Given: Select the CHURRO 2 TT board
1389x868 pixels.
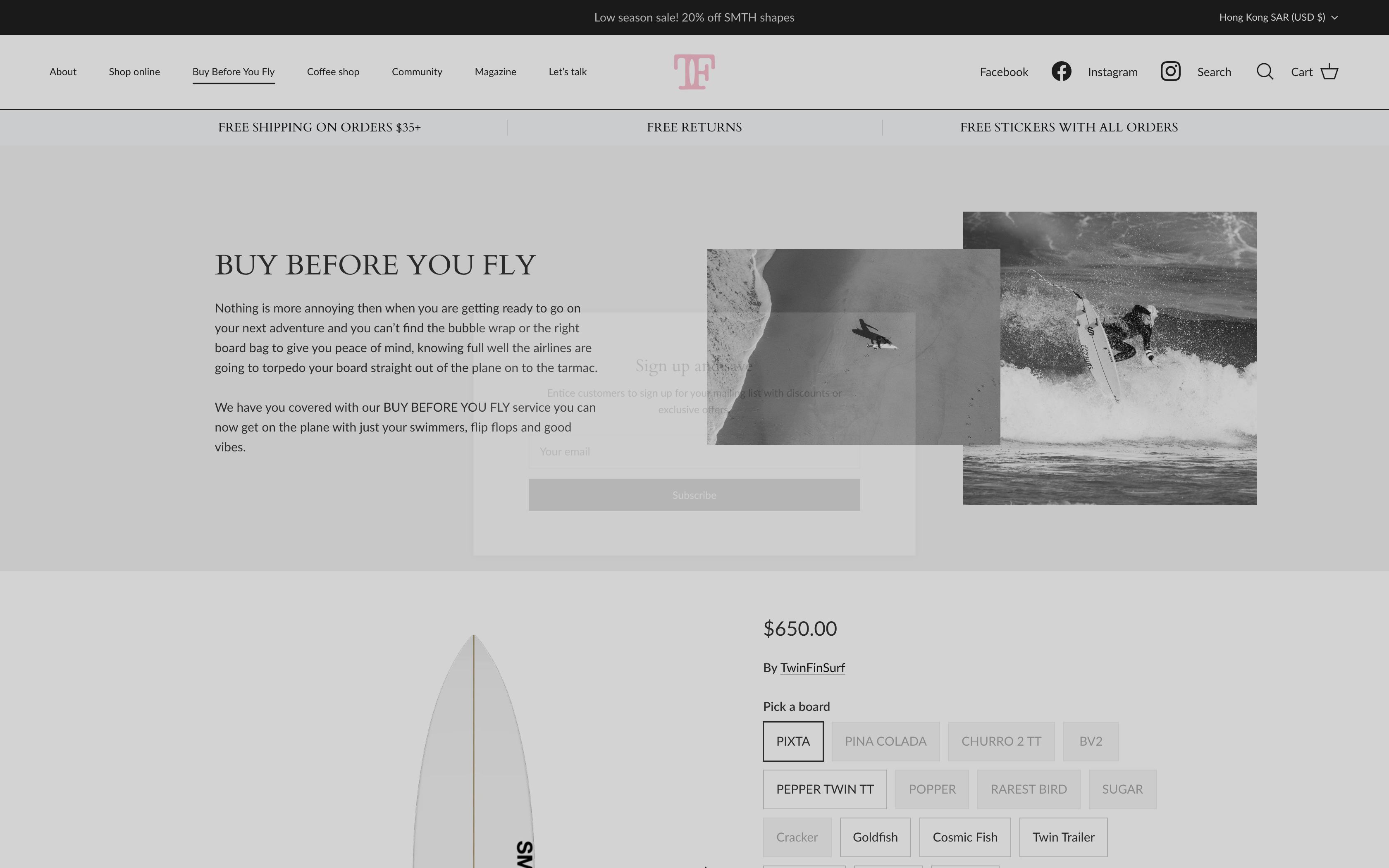Looking at the screenshot, I should point(1000,741).
